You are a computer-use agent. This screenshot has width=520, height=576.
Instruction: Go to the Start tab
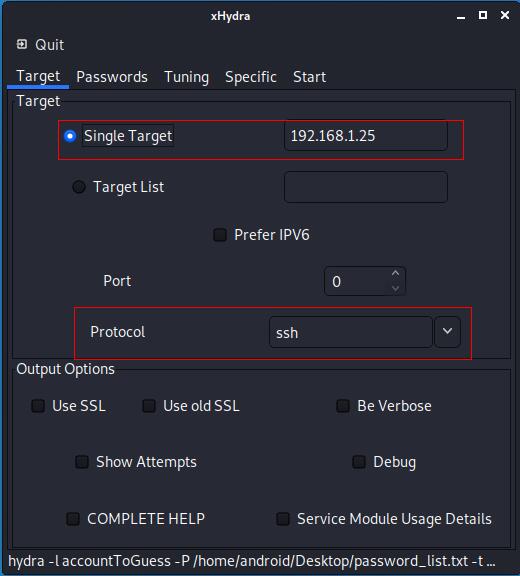pyautogui.click(x=309, y=77)
